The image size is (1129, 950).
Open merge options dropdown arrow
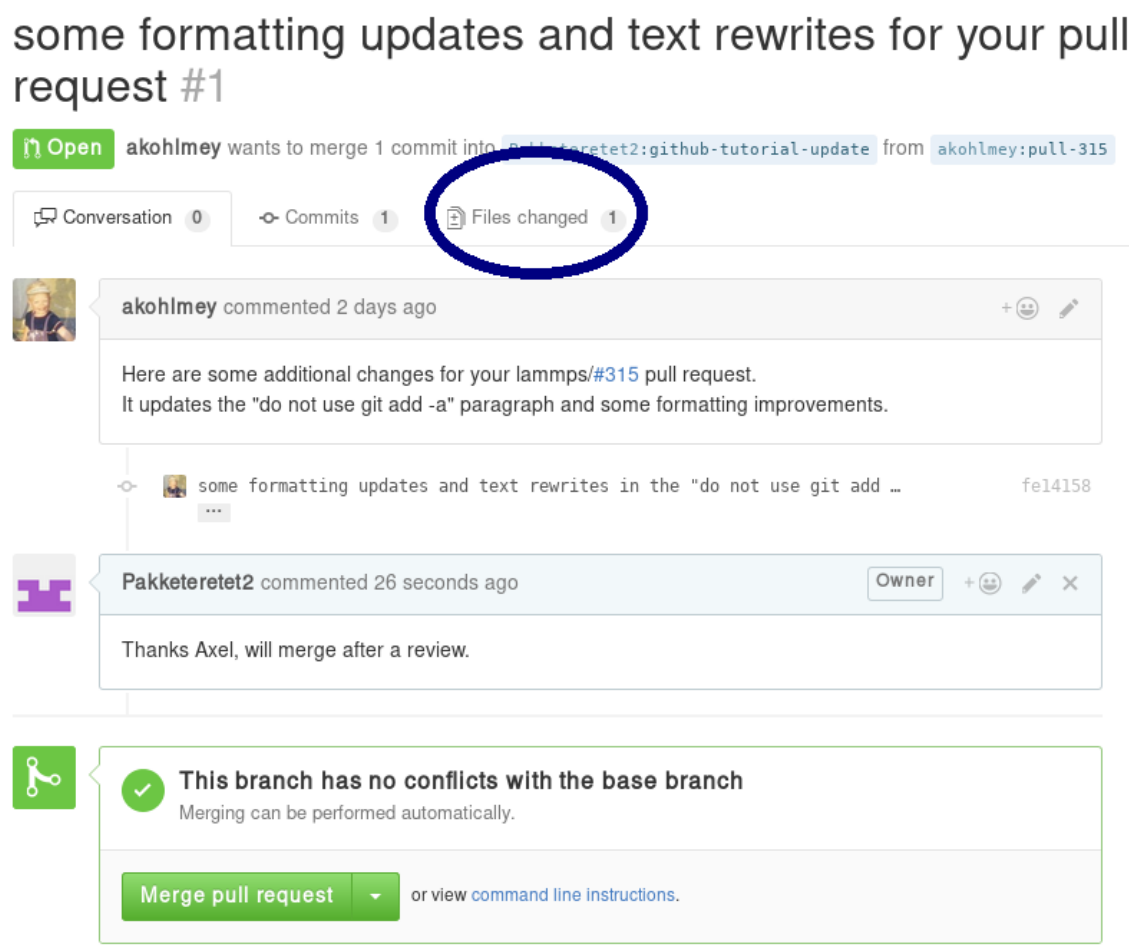click(x=376, y=895)
